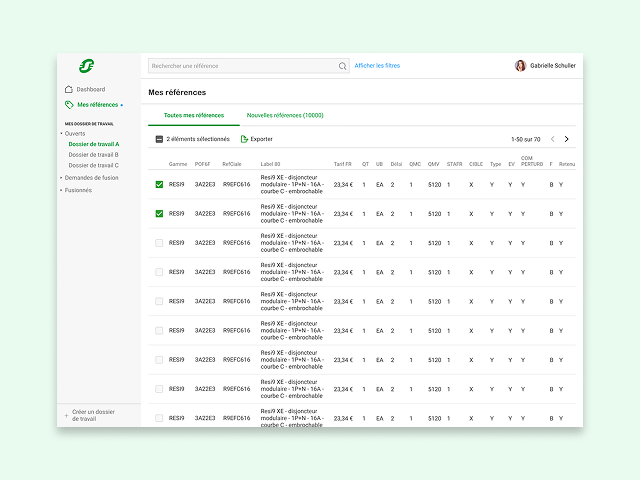Click the Exporter export icon

click(x=244, y=139)
